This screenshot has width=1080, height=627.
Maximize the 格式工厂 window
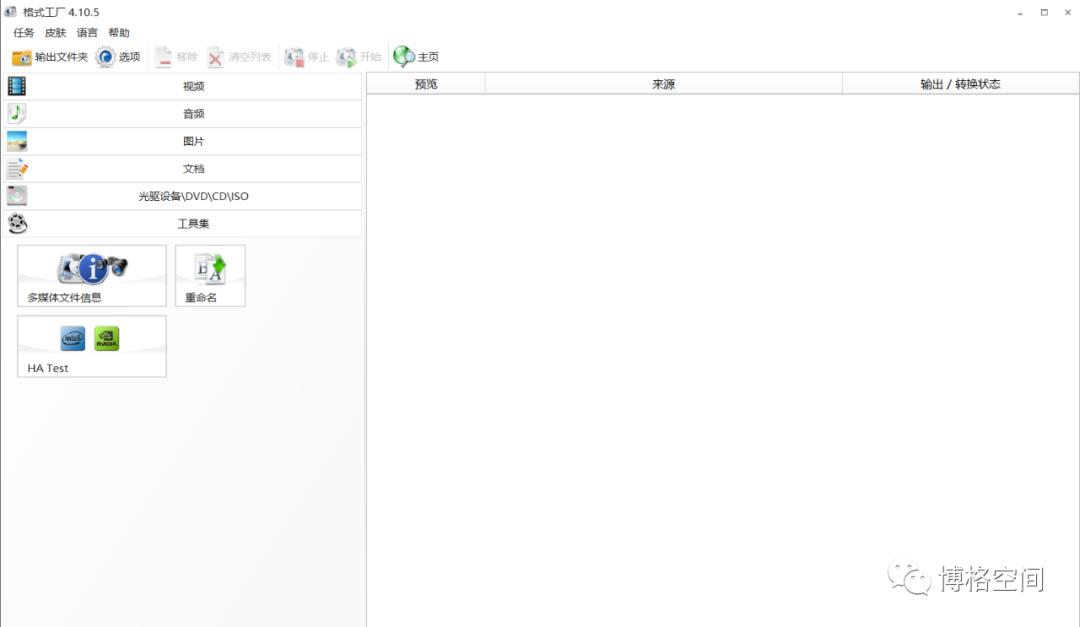pos(1044,12)
